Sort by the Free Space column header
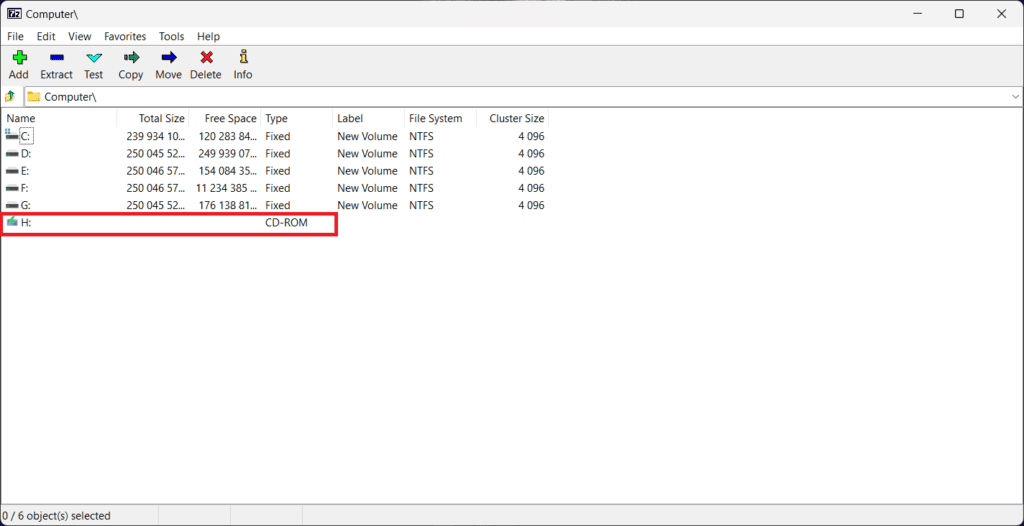Viewport: 1024px width, 526px height. [x=230, y=119]
